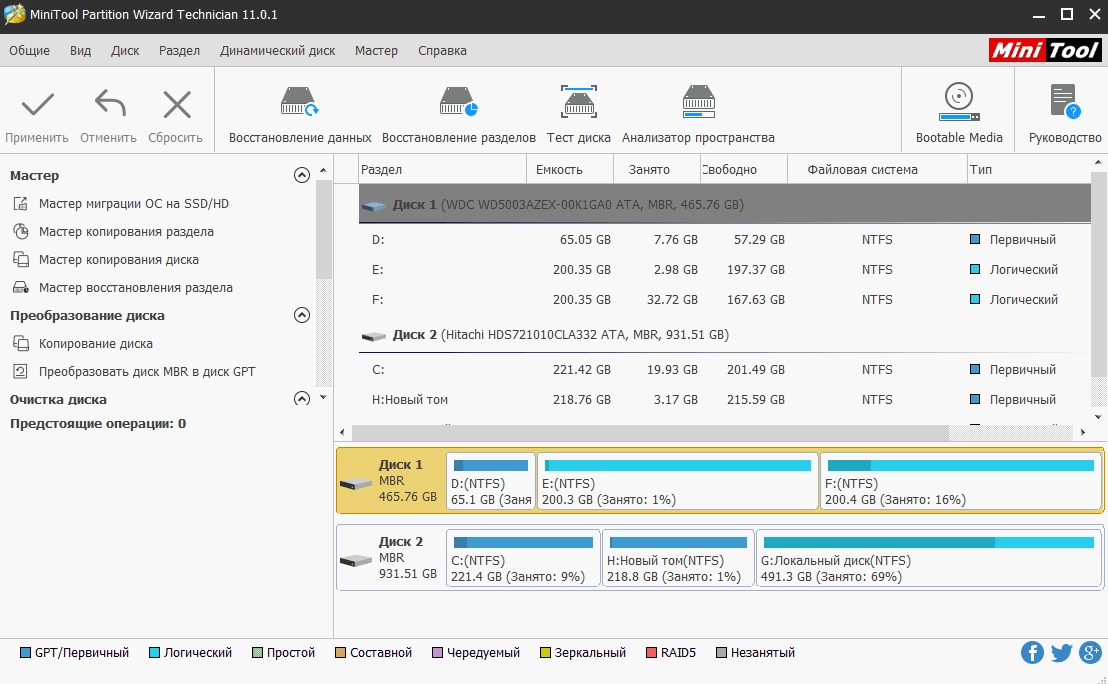The image size is (1108, 684).
Task: Sort by Емкость column header
Action: pyautogui.click(x=570, y=170)
